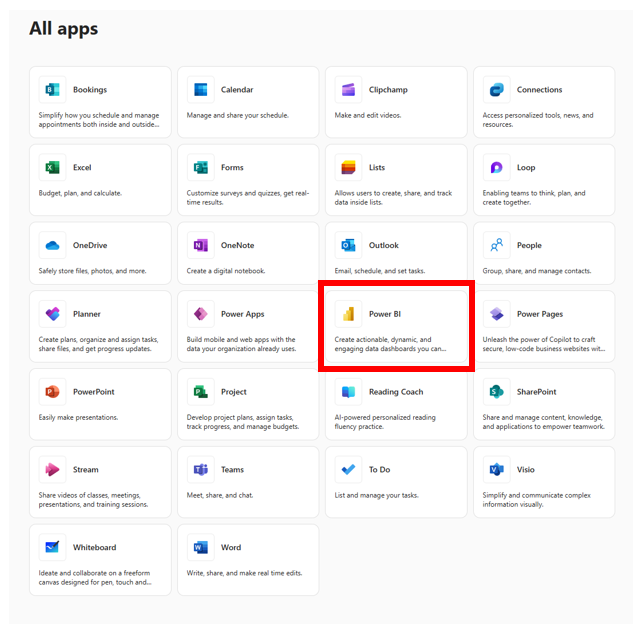The height and width of the screenshot is (637, 642).
Task: Click 'Create a digital notebook.' text
Action: (x=226, y=271)
